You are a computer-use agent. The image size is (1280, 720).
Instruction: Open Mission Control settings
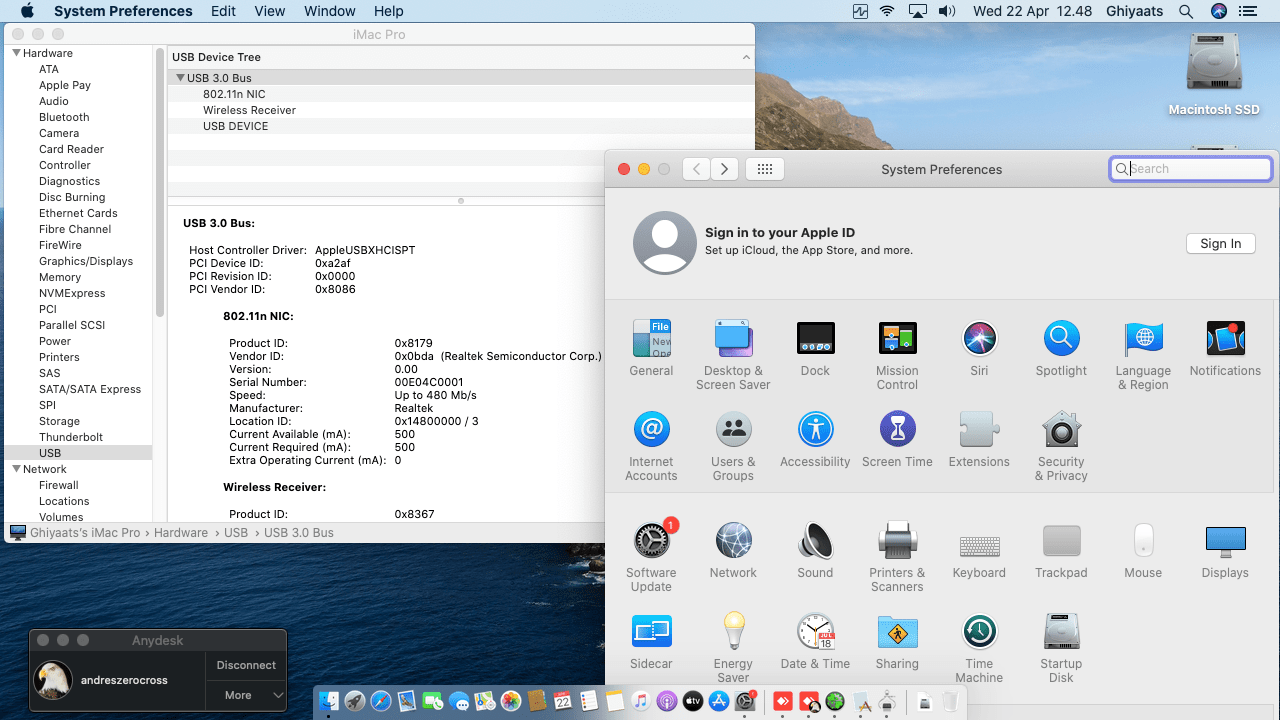[x=897, y=340]
